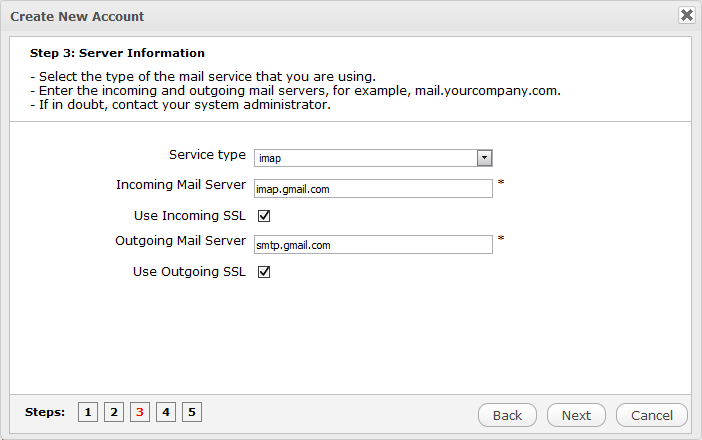Go to step 2 in Steps
Image resolution: width=702 pixels, height=440 pixels.
coord(114,412)
